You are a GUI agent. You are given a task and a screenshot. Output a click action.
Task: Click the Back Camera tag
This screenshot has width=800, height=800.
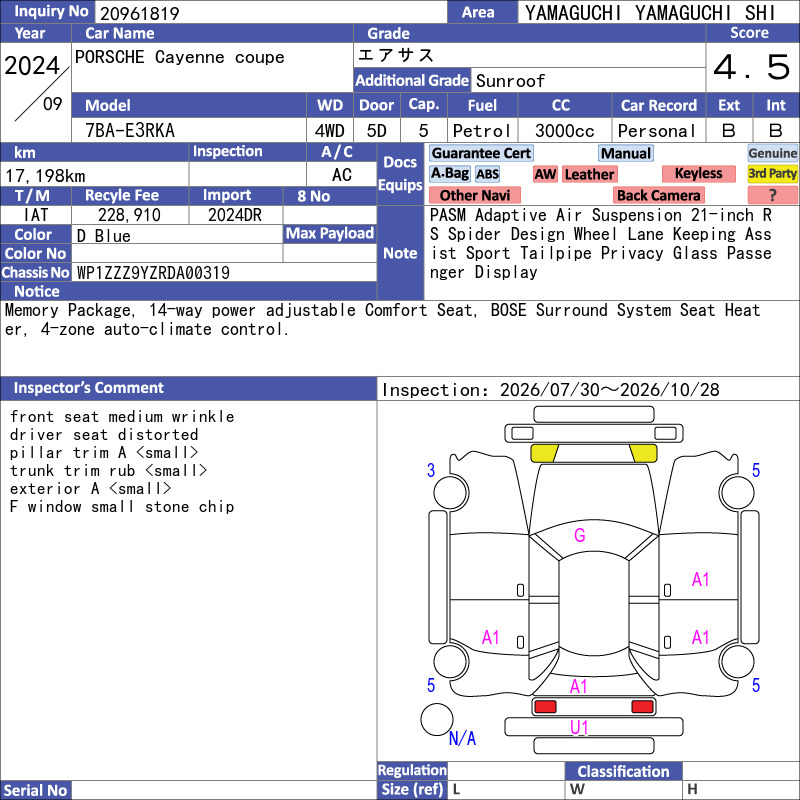658,195
